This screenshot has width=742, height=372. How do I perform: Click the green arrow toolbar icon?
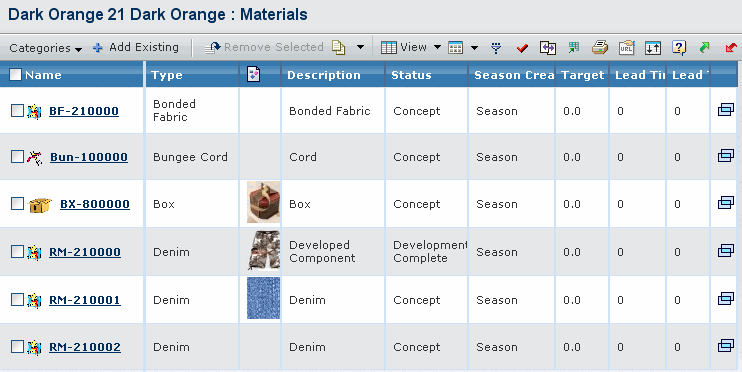[704, 47]
